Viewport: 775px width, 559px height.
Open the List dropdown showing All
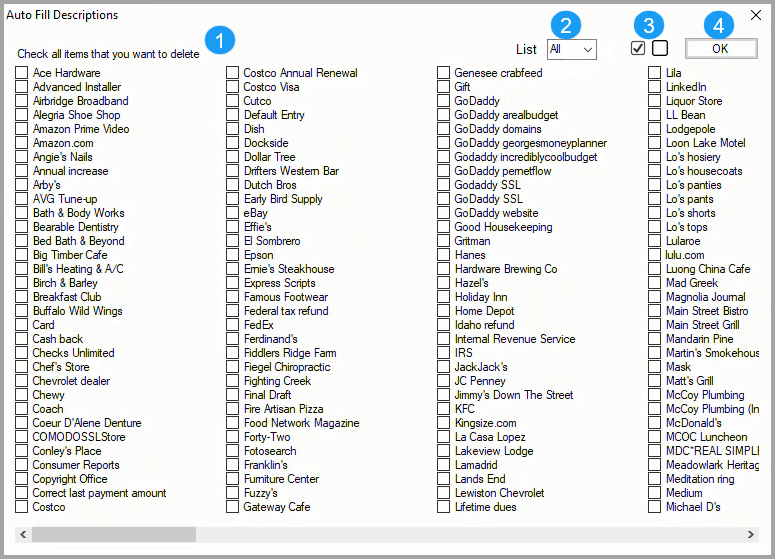(571, 49)
